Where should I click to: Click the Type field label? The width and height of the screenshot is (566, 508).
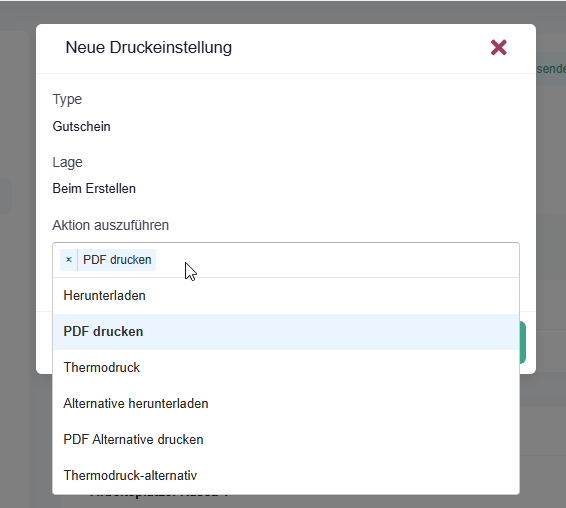(67, 99)
